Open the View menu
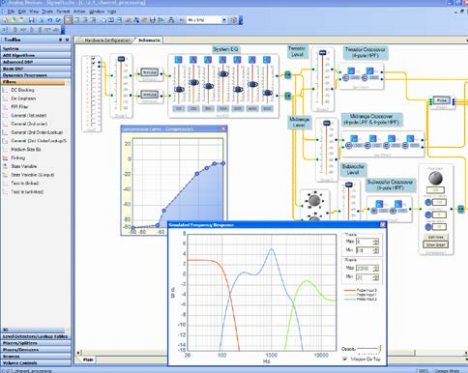468x373 pixels. (x=34, y=11)
